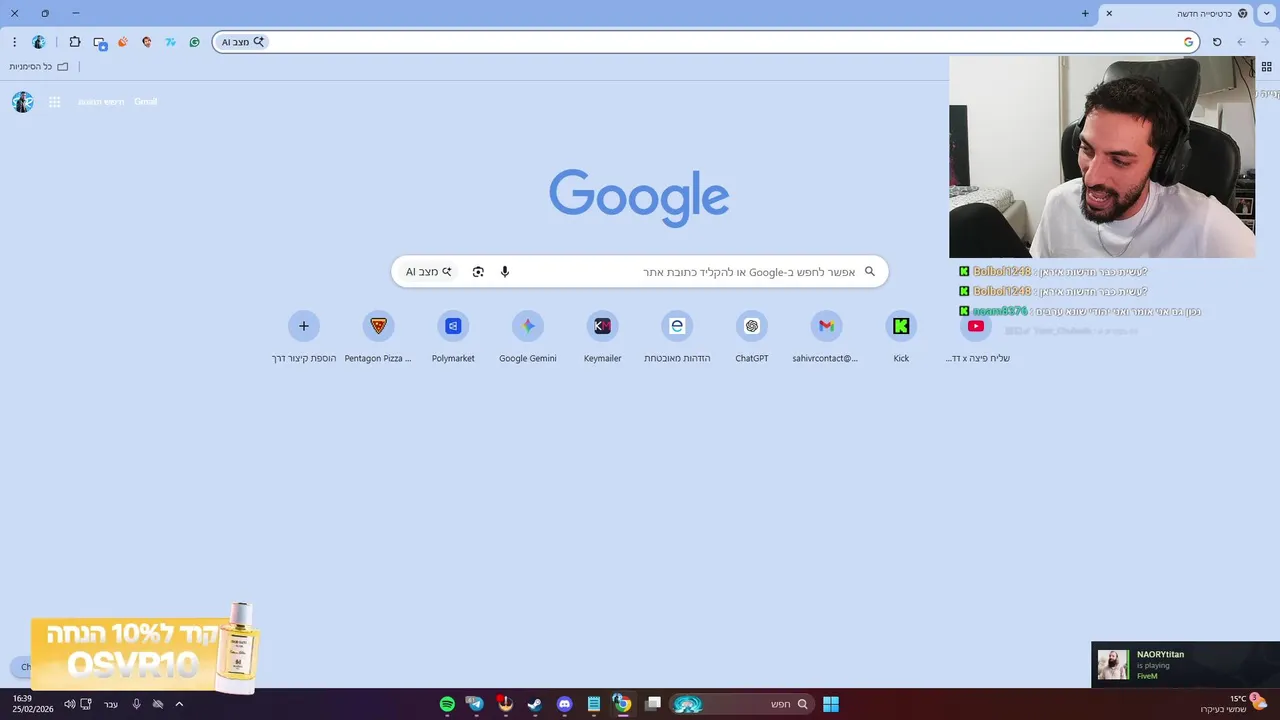Open the ChatGPT shortcut
1280x720 pixels.
pyautogui.click(x=752, y=337)
